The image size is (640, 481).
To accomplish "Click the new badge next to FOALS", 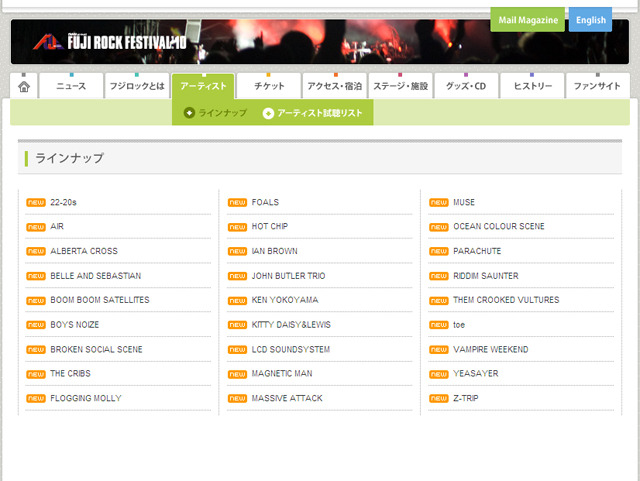I will [237, 203].
